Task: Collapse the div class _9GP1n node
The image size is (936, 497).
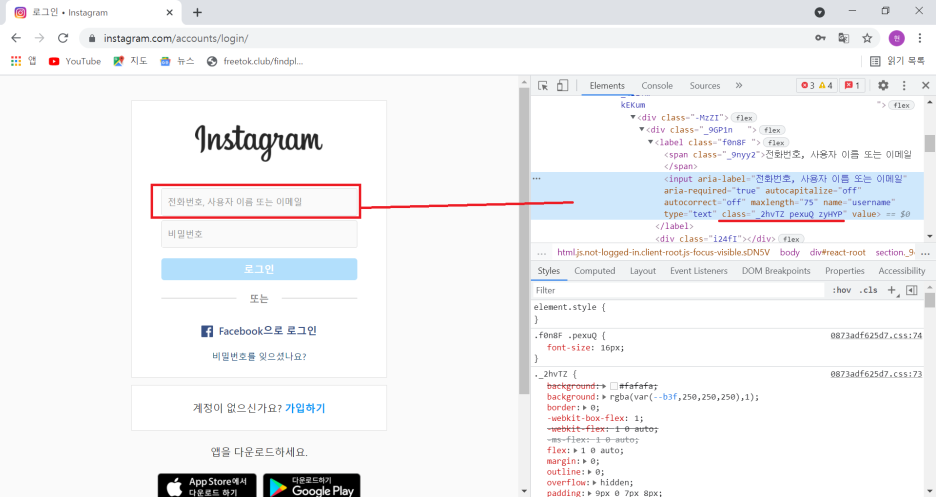Action: point(642,129)
